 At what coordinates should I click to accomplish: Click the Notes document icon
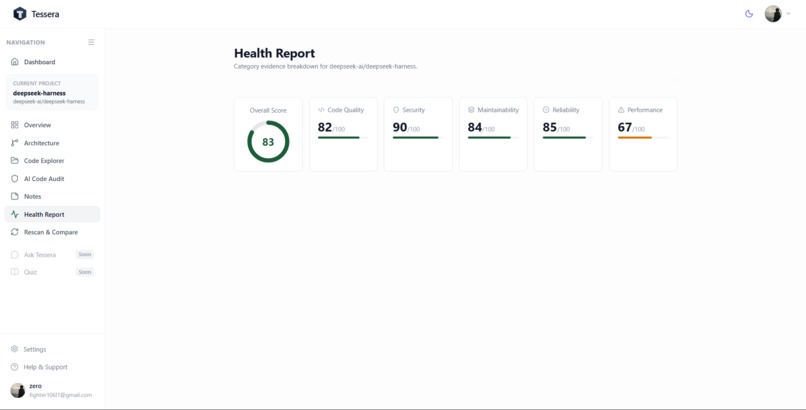pos(14,196)
